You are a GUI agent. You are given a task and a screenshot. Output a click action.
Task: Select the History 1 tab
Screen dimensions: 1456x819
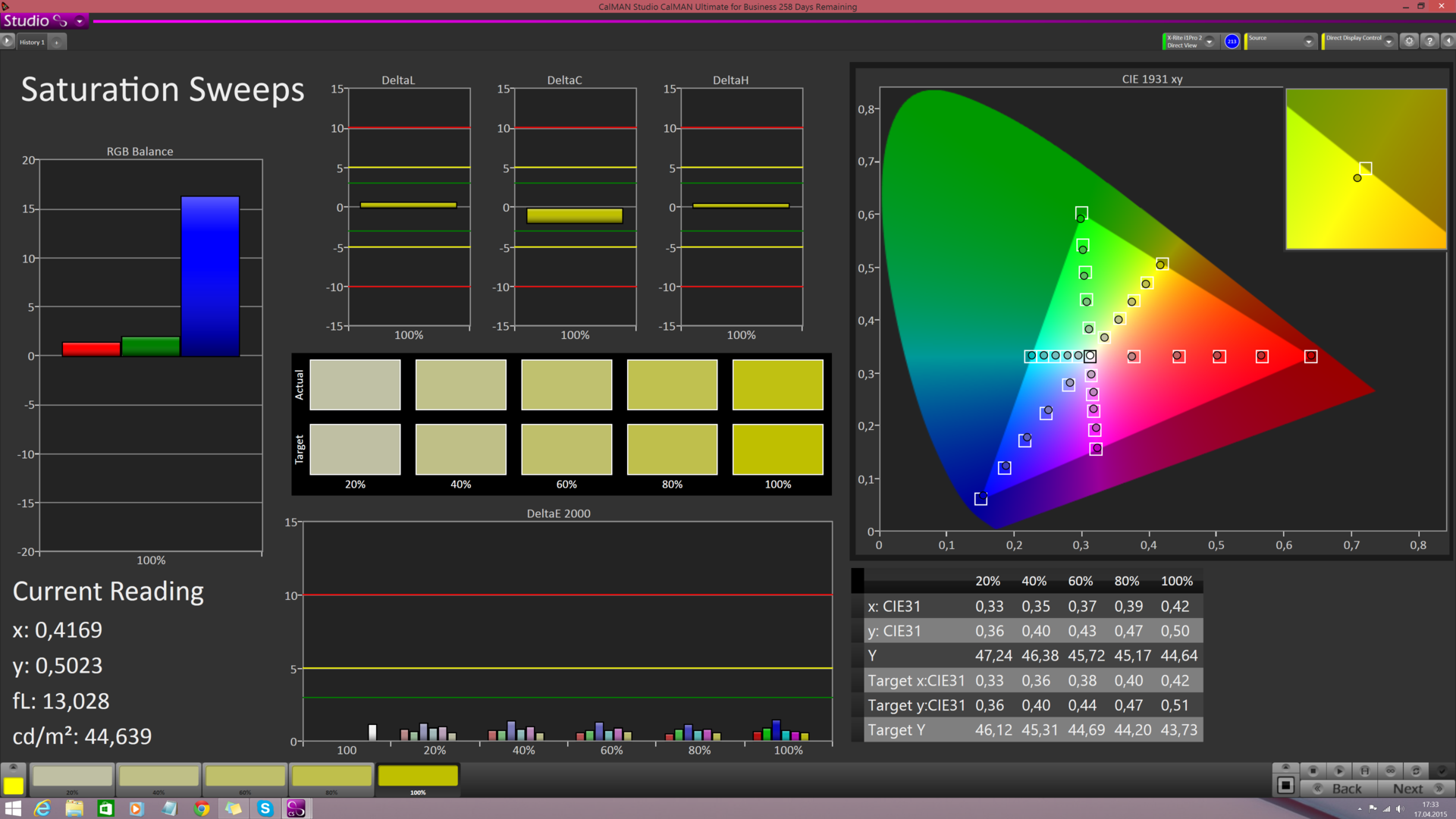coord(32,42)
